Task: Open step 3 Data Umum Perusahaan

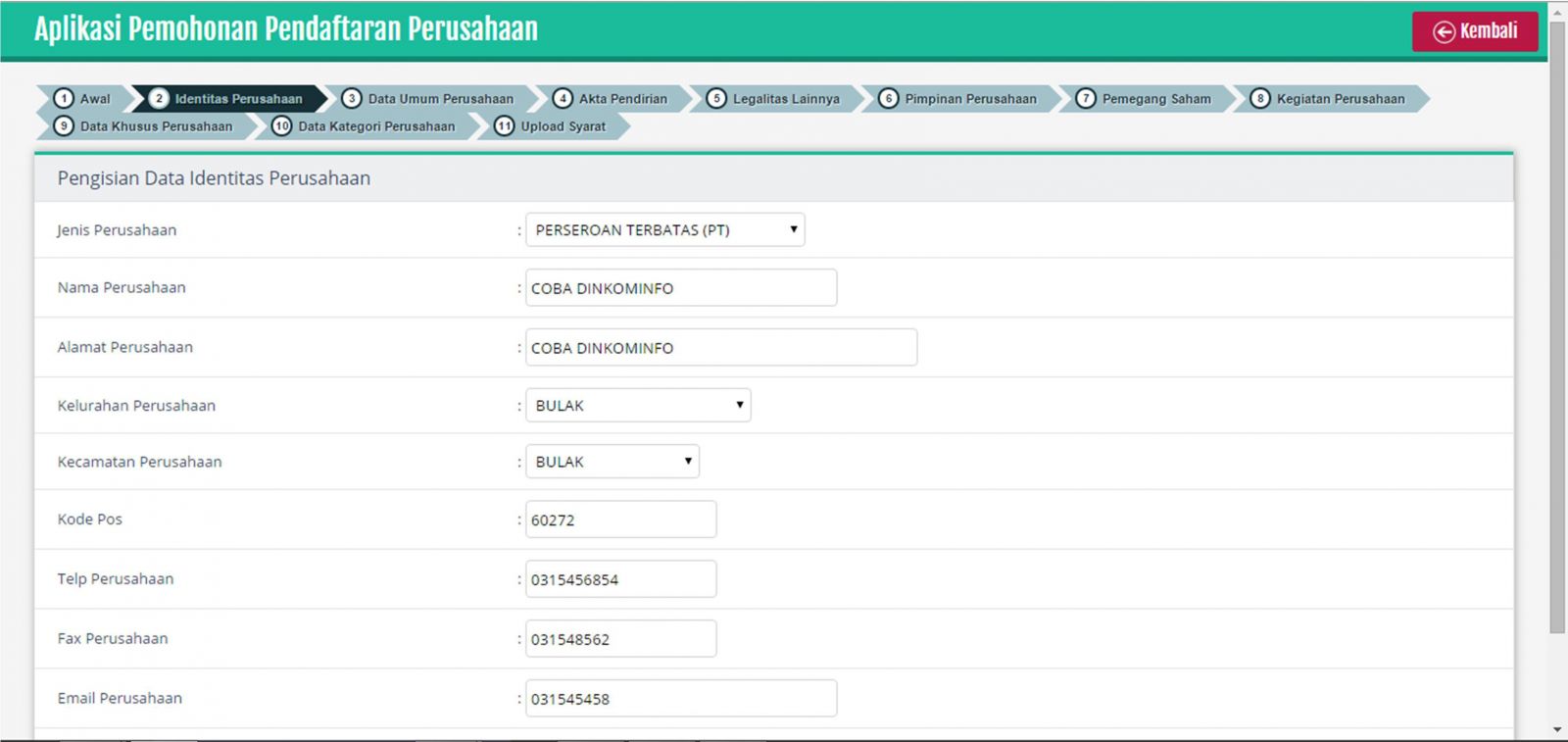Action: pyautogui.click(x=431, y=99)
